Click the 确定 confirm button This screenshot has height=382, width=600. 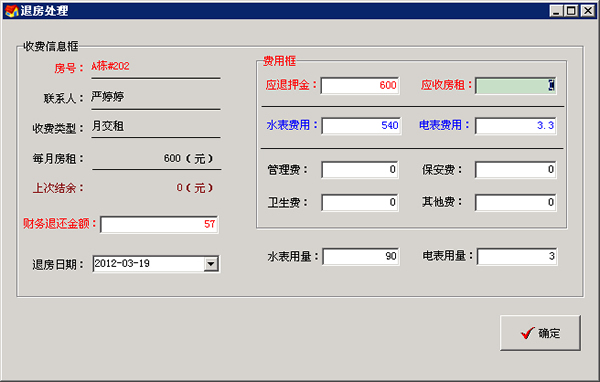[x=540, y=333]
